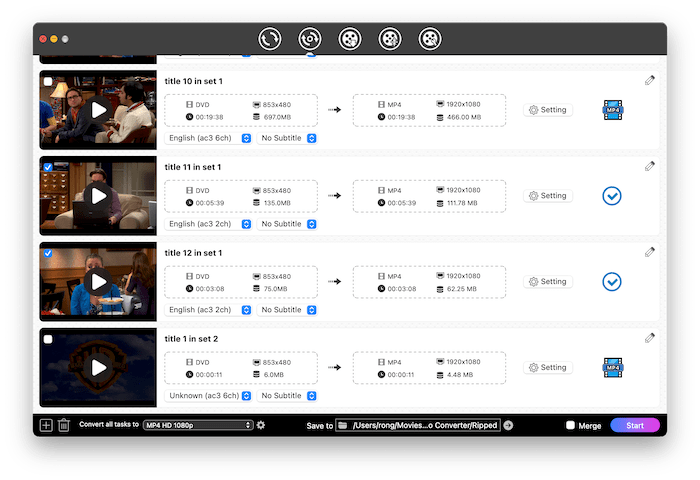Click the trash delete icon
The width and height of the screenshot is (700, 480).
(64, 425)
